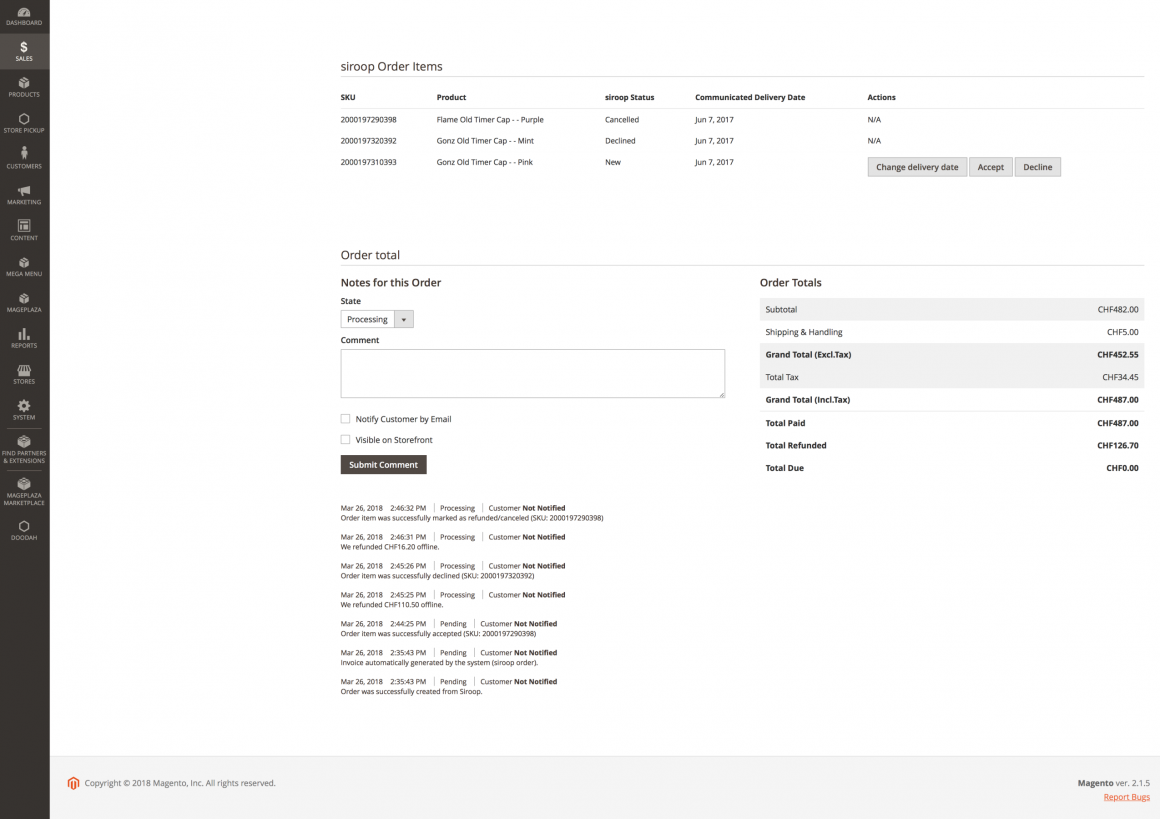
Task: Click the Cancelled siroop status
Action: click(x=622, y=120)
